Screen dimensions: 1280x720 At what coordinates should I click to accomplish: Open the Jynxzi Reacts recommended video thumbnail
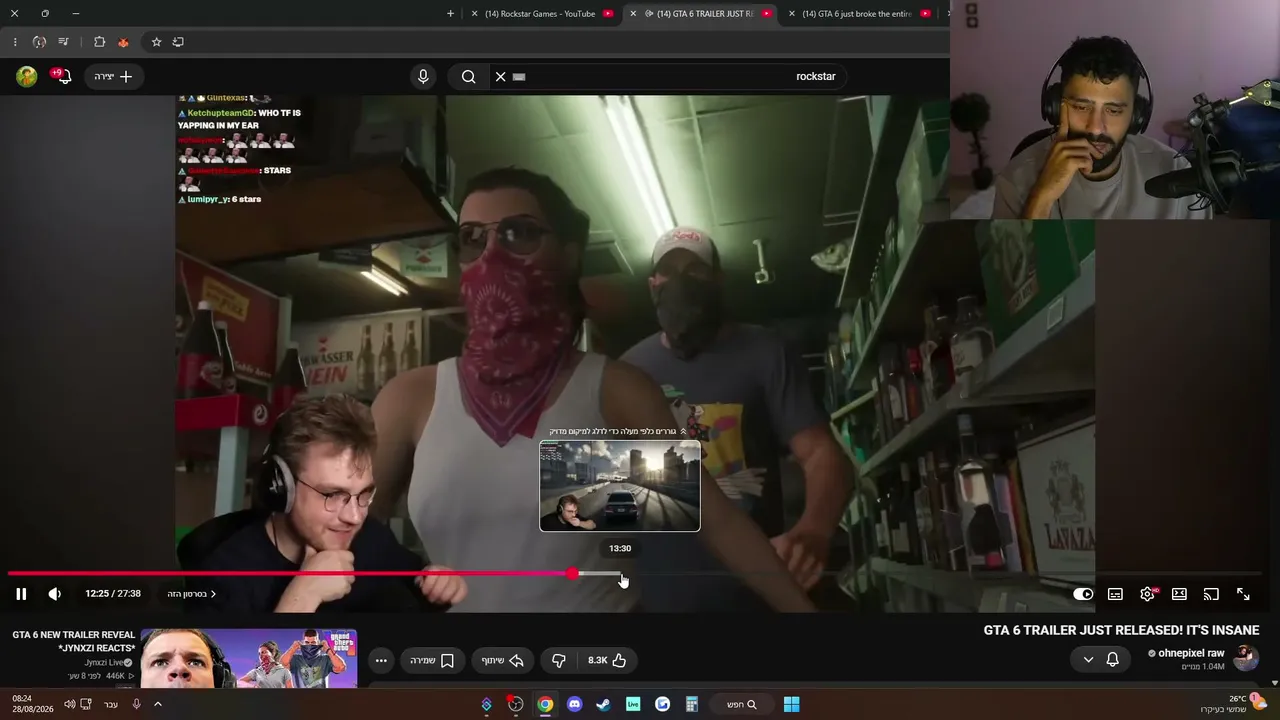[249, 658]
